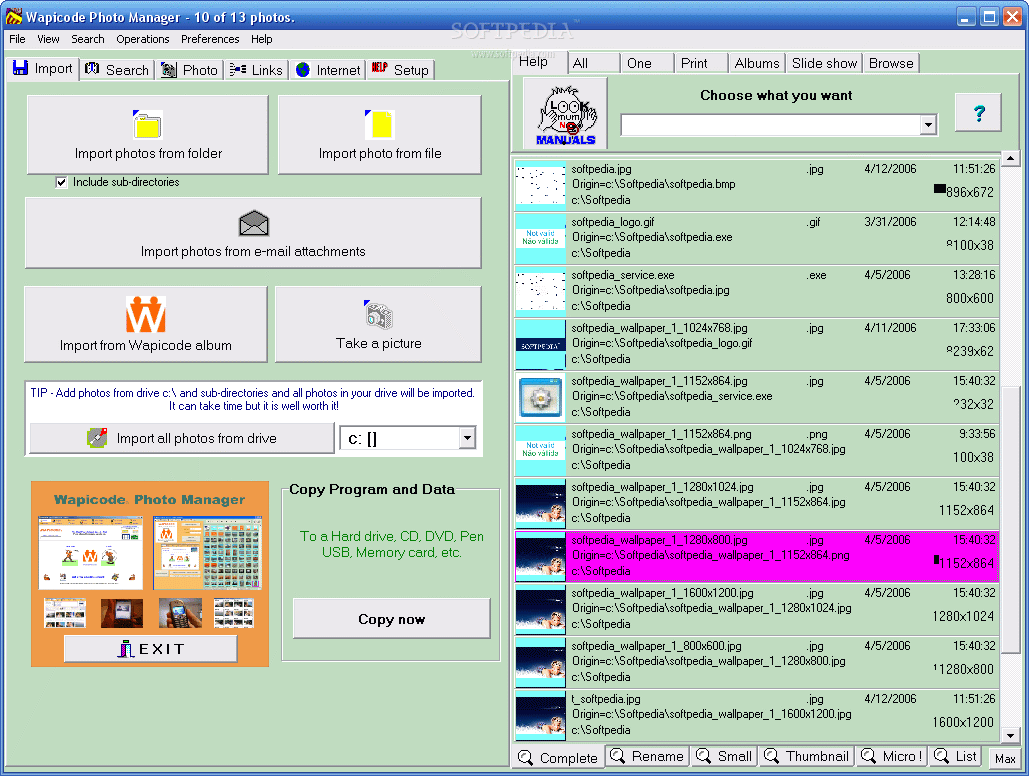Viewport: 1029px width, 776px height.
Task: Open the Look Mum No Manuals help image
Action: pos(566,114)
